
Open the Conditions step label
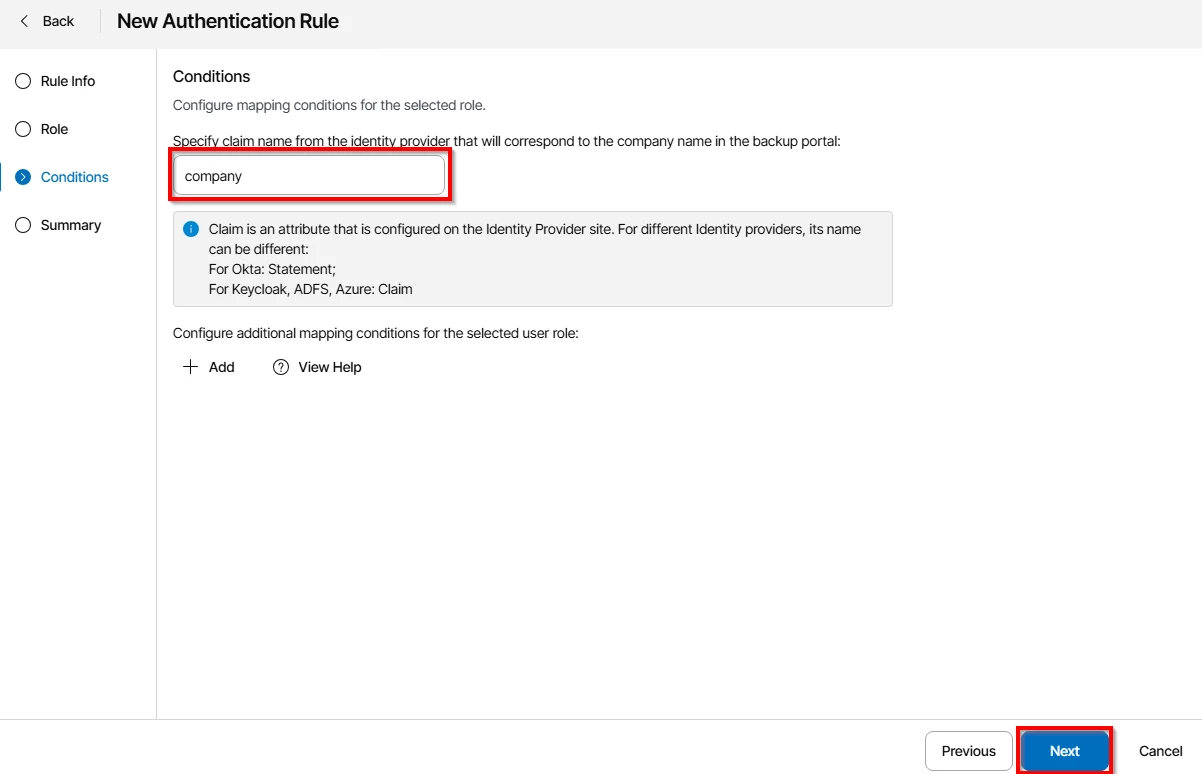75,177
